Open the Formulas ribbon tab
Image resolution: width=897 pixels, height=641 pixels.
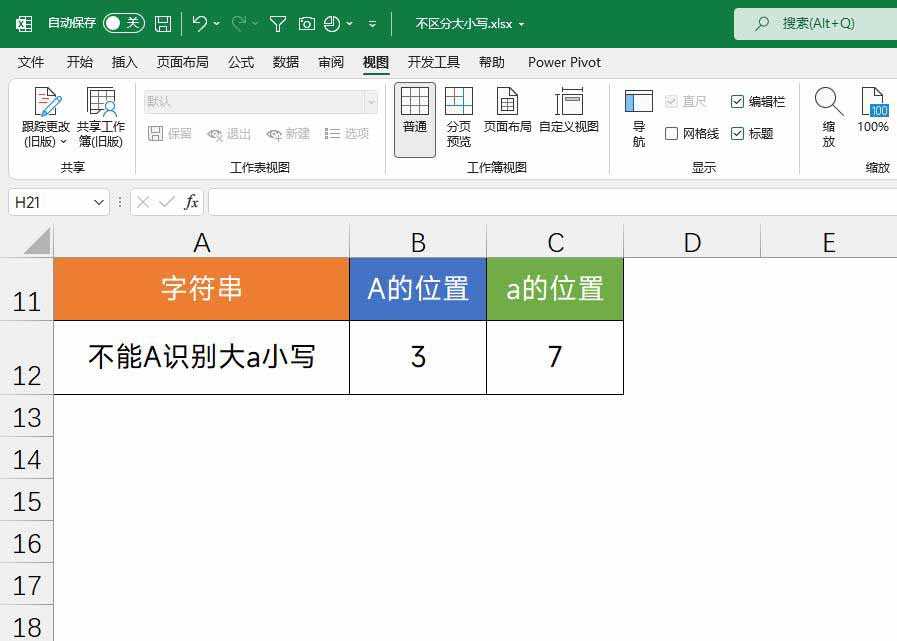(241, 62)
